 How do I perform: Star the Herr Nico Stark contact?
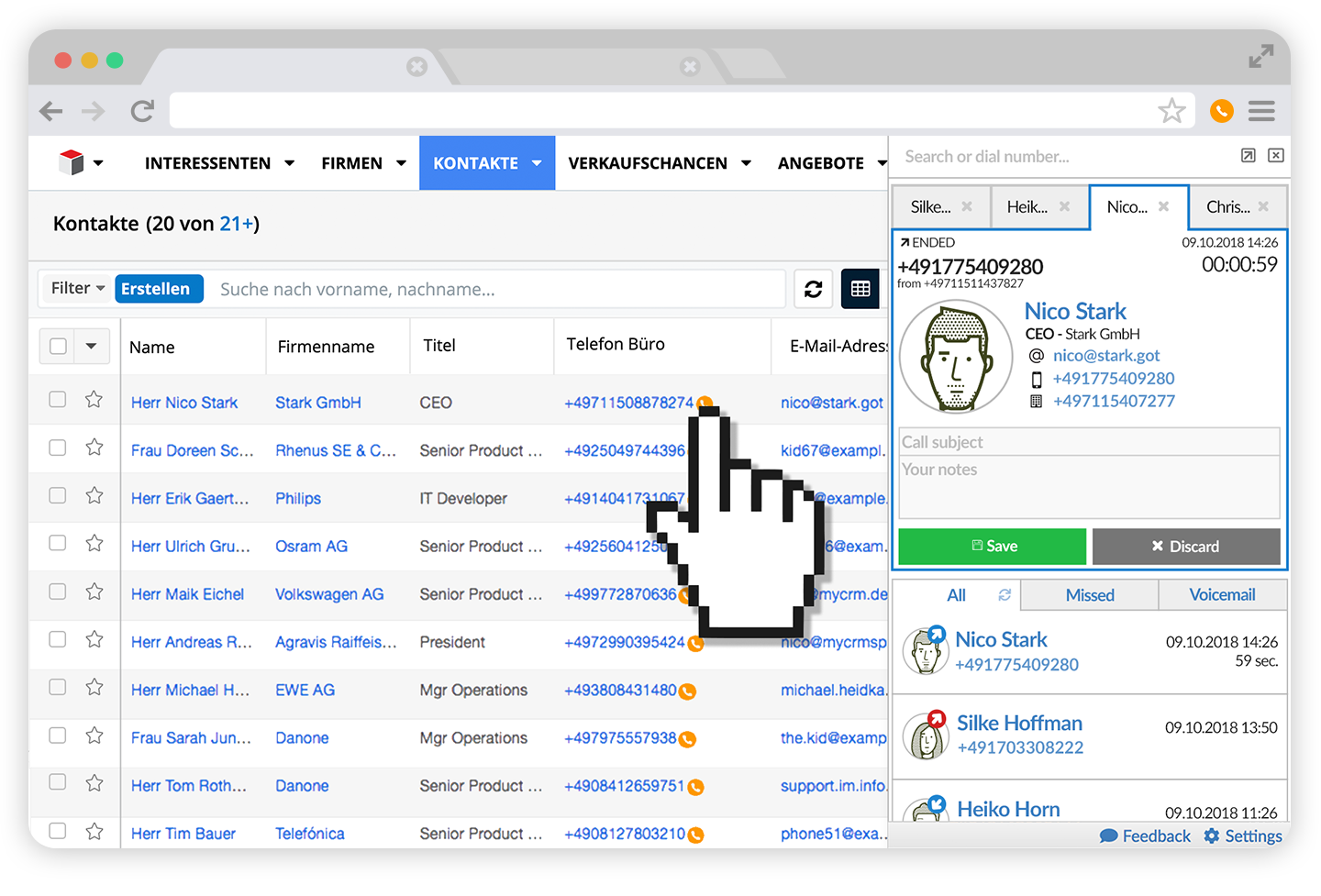(94, 400)
